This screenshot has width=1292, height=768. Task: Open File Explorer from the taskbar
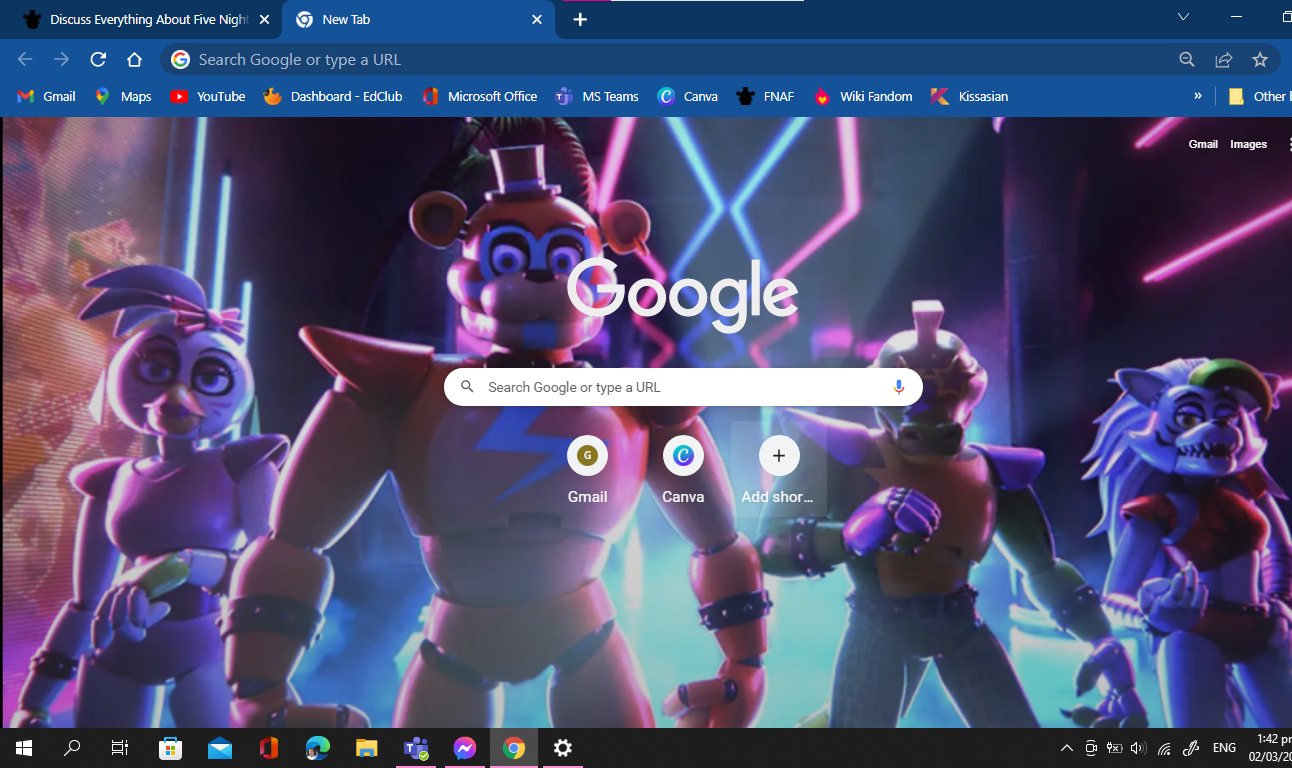(366, 748)
